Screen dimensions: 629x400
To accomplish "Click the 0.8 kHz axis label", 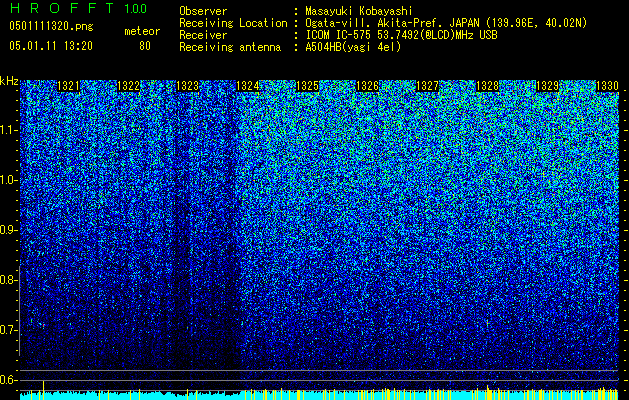I will [8, 280].
